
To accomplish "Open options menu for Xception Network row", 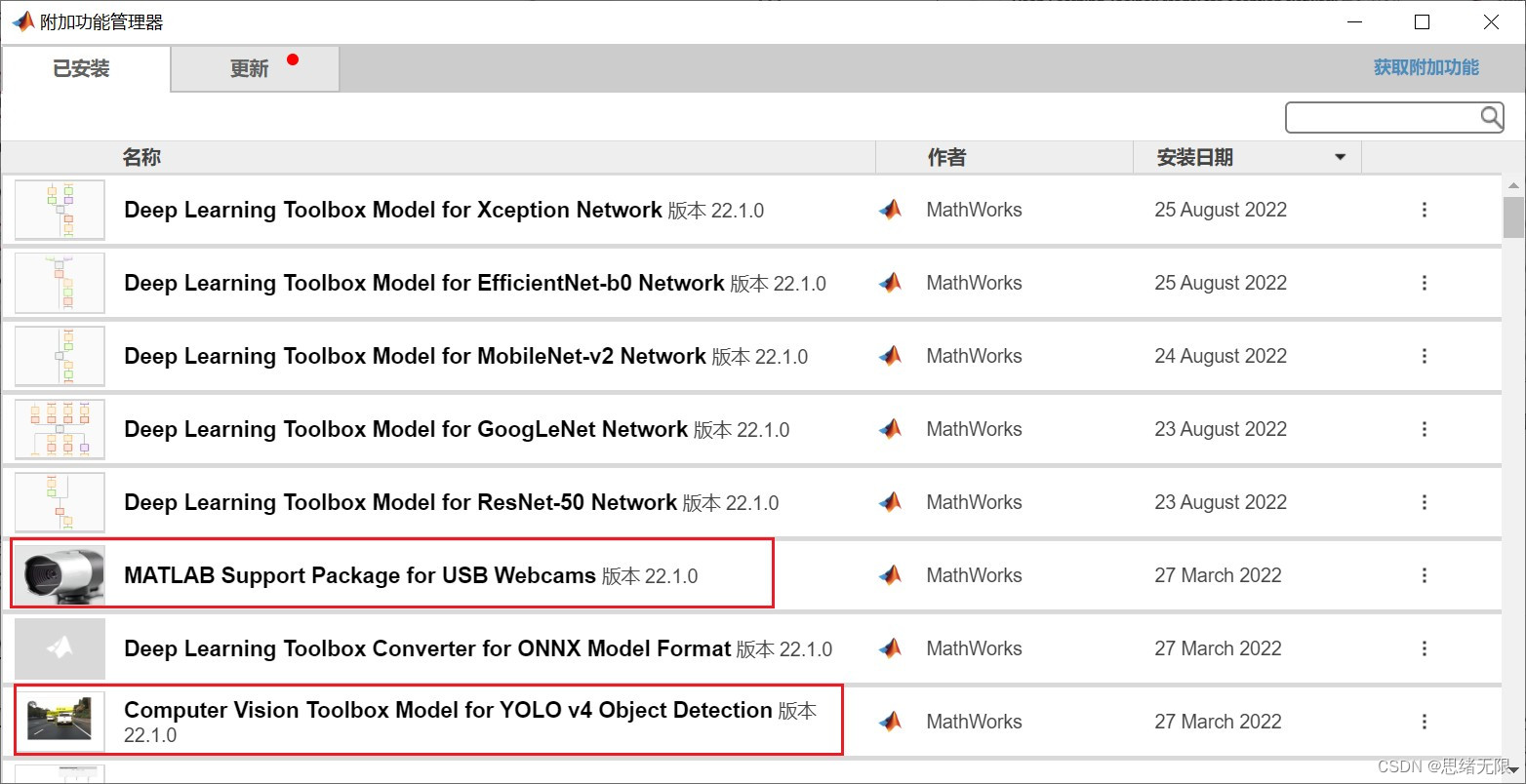I will [x=1425, y=210].
